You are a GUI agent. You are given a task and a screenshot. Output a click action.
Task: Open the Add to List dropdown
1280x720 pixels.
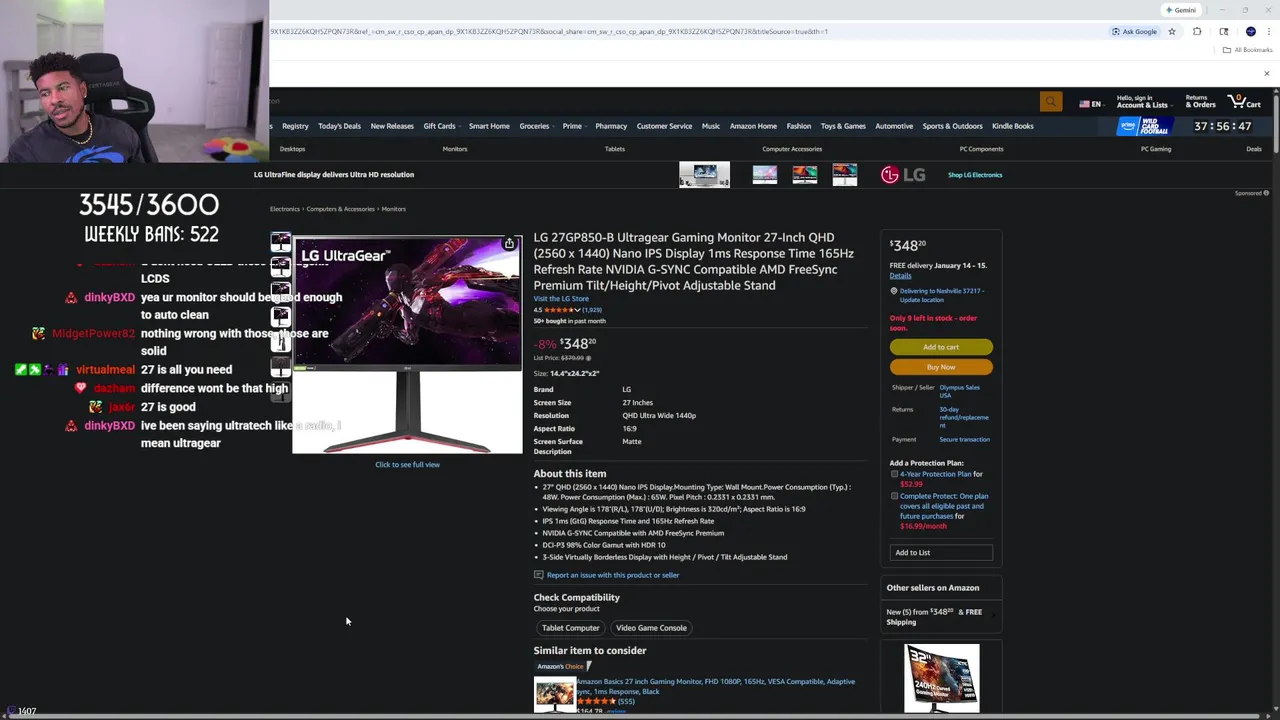(x=941, y=552)
